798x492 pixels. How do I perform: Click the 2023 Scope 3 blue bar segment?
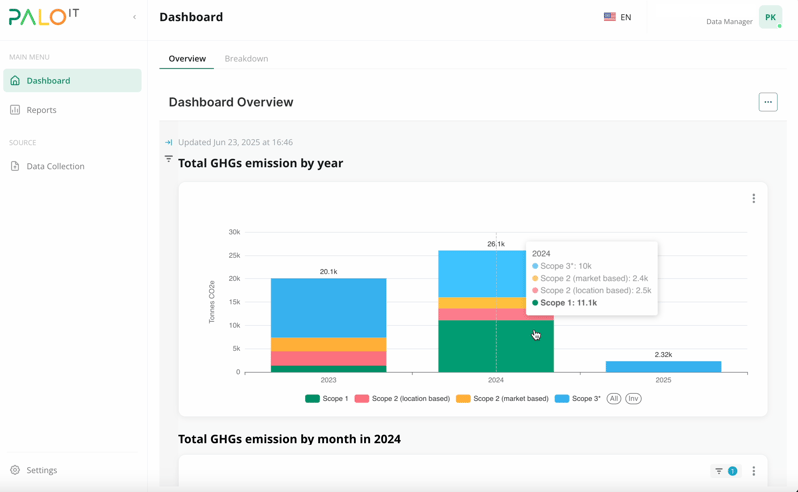pyautogui.click(x=328, y=308)
